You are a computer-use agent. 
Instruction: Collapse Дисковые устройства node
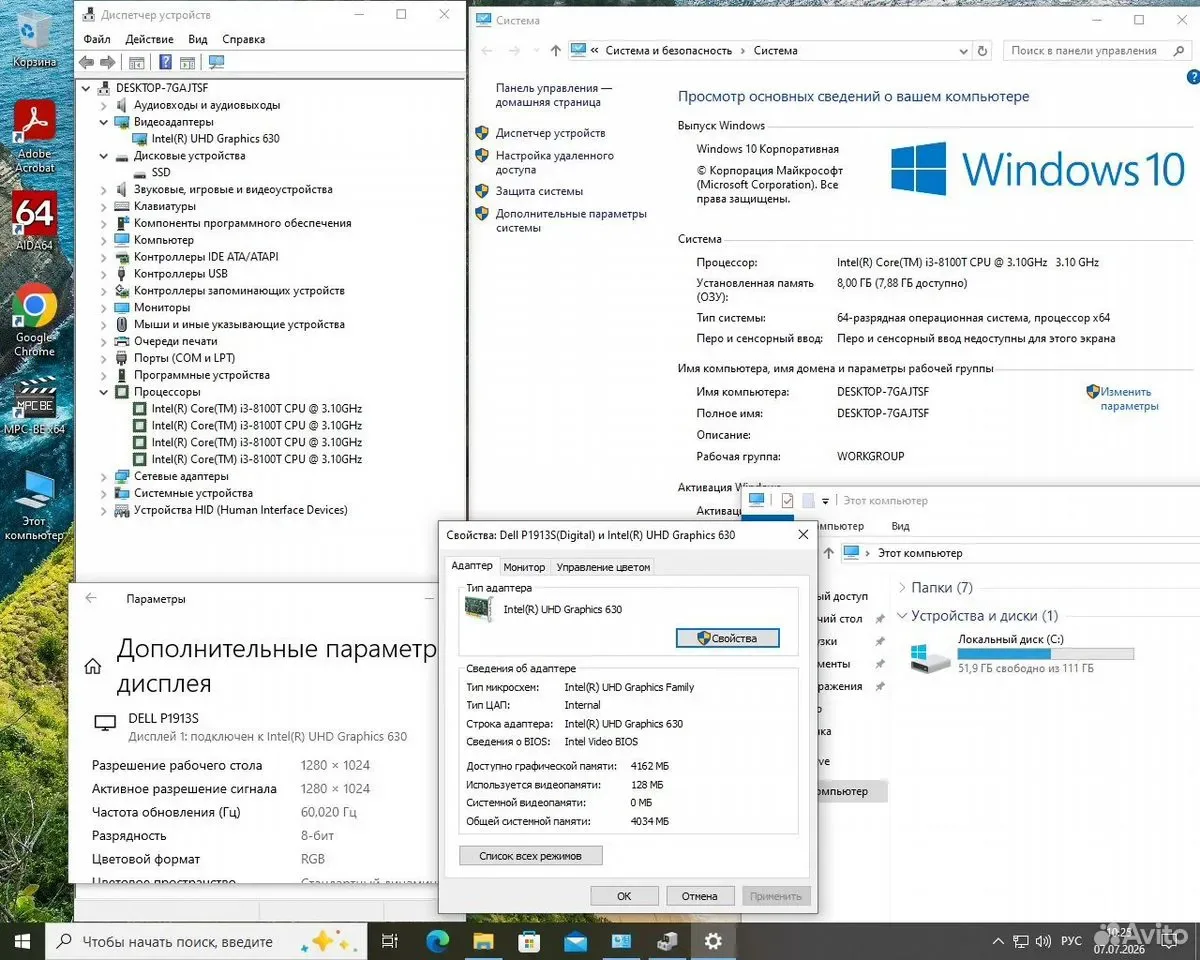click(x=104, y=156)
